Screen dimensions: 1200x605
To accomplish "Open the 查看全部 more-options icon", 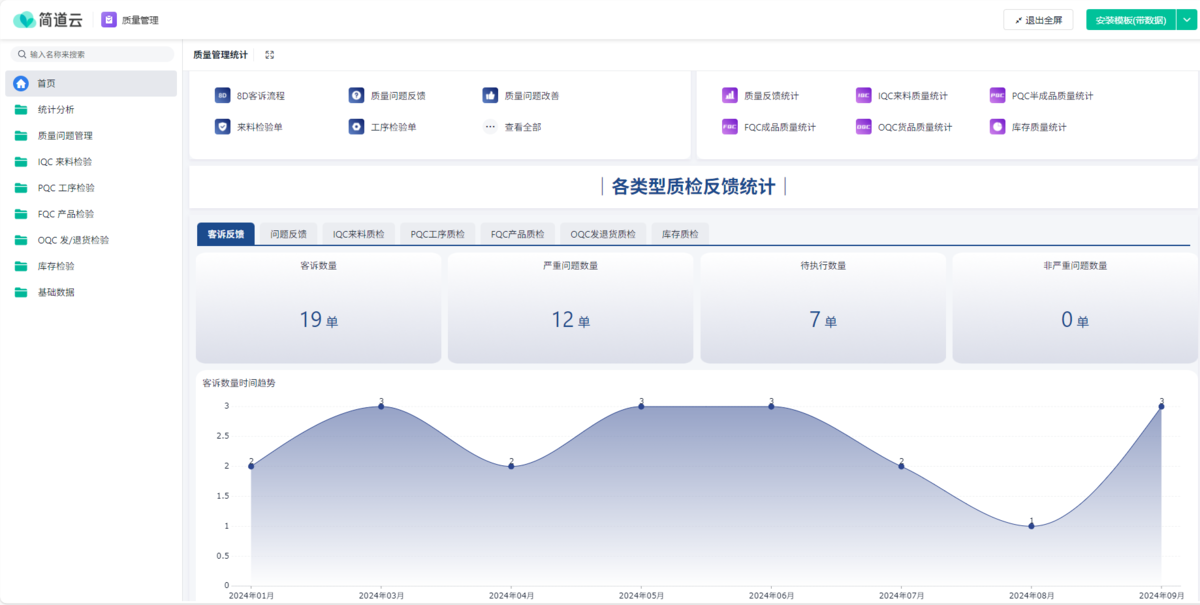I will tap(490, 127).
